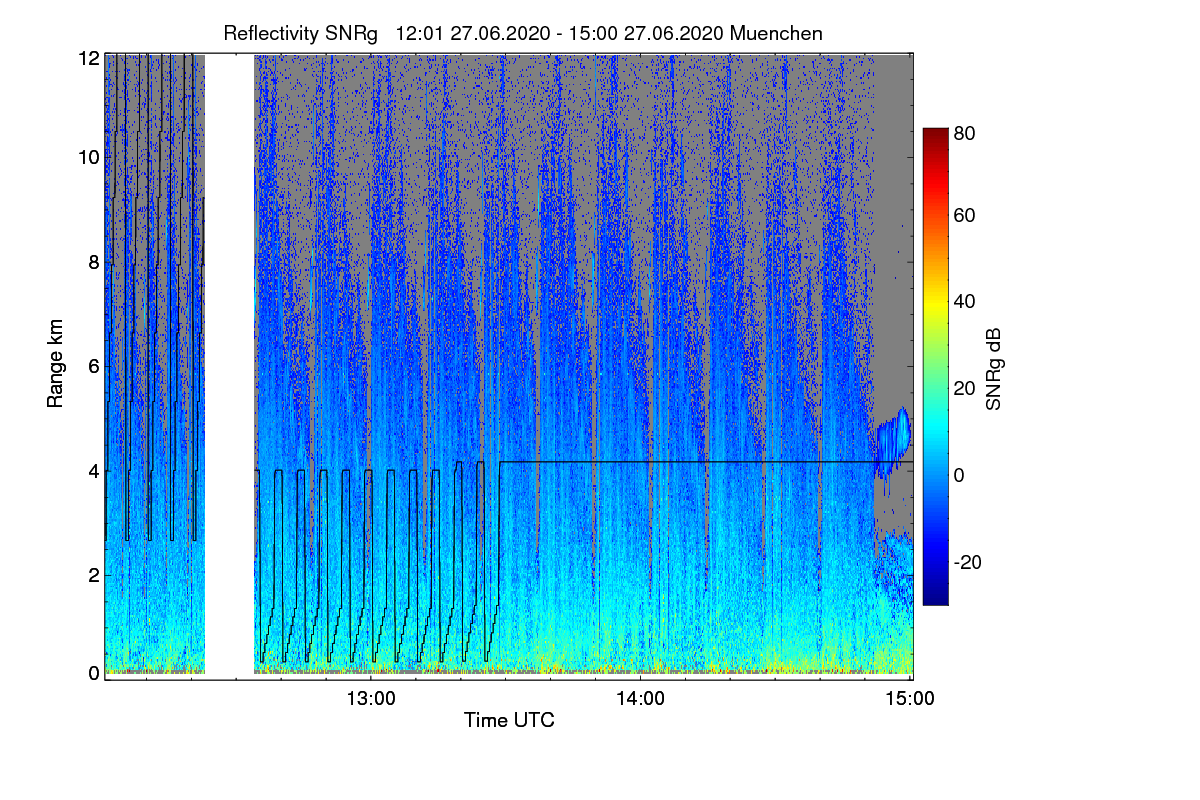Click the '60' colorbar tick label
Image resolution: width=1200 pixels, height=800 pixels.
pos(965,216)
